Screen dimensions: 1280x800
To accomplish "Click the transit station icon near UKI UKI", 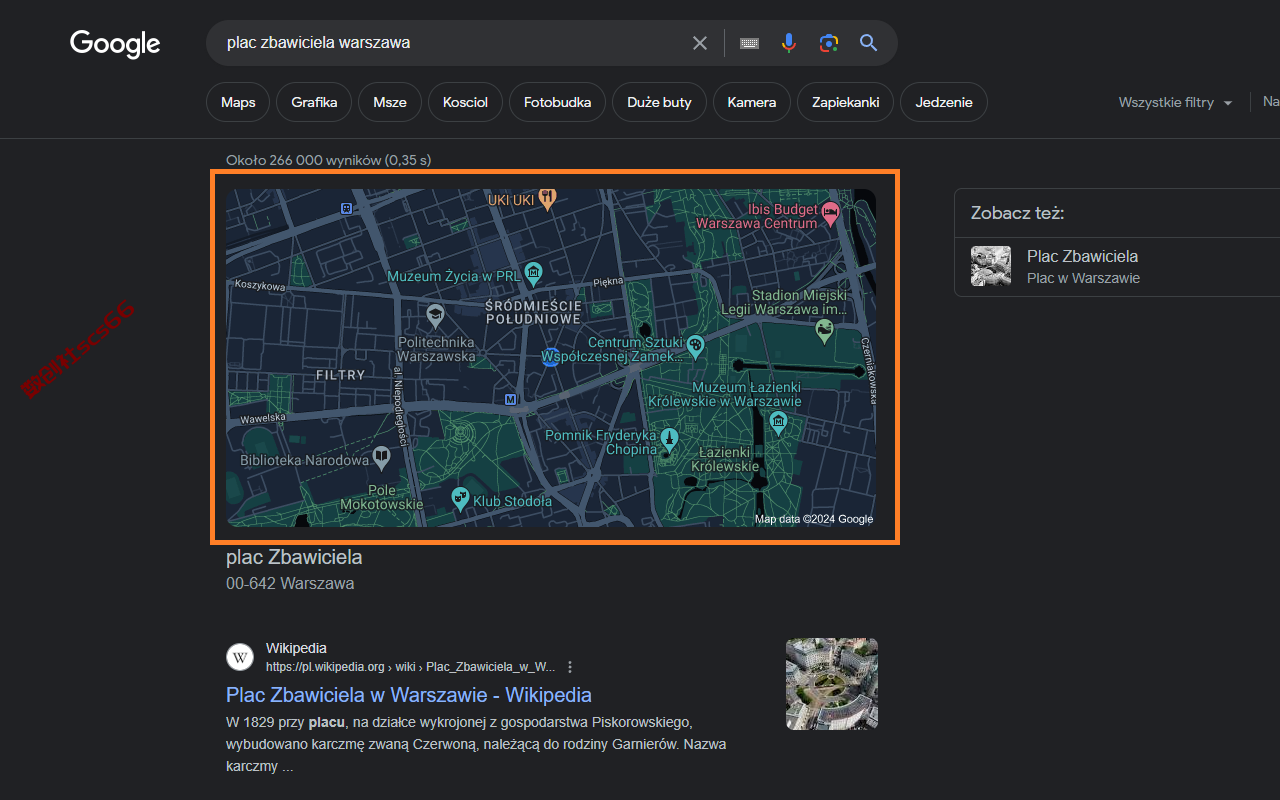I will [346, 208].
